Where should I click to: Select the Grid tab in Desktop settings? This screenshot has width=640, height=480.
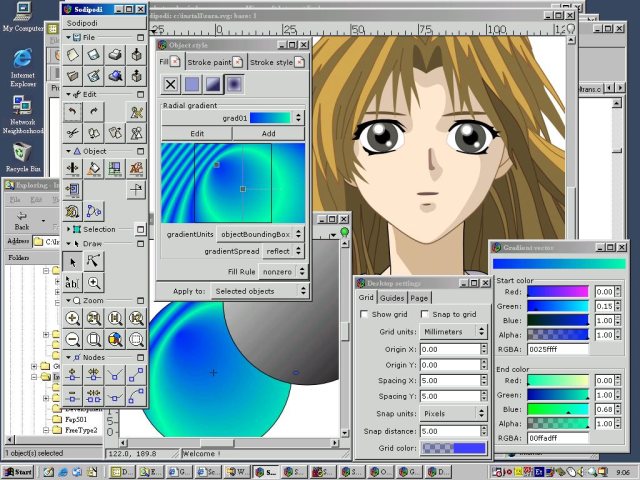coord(366,297)
